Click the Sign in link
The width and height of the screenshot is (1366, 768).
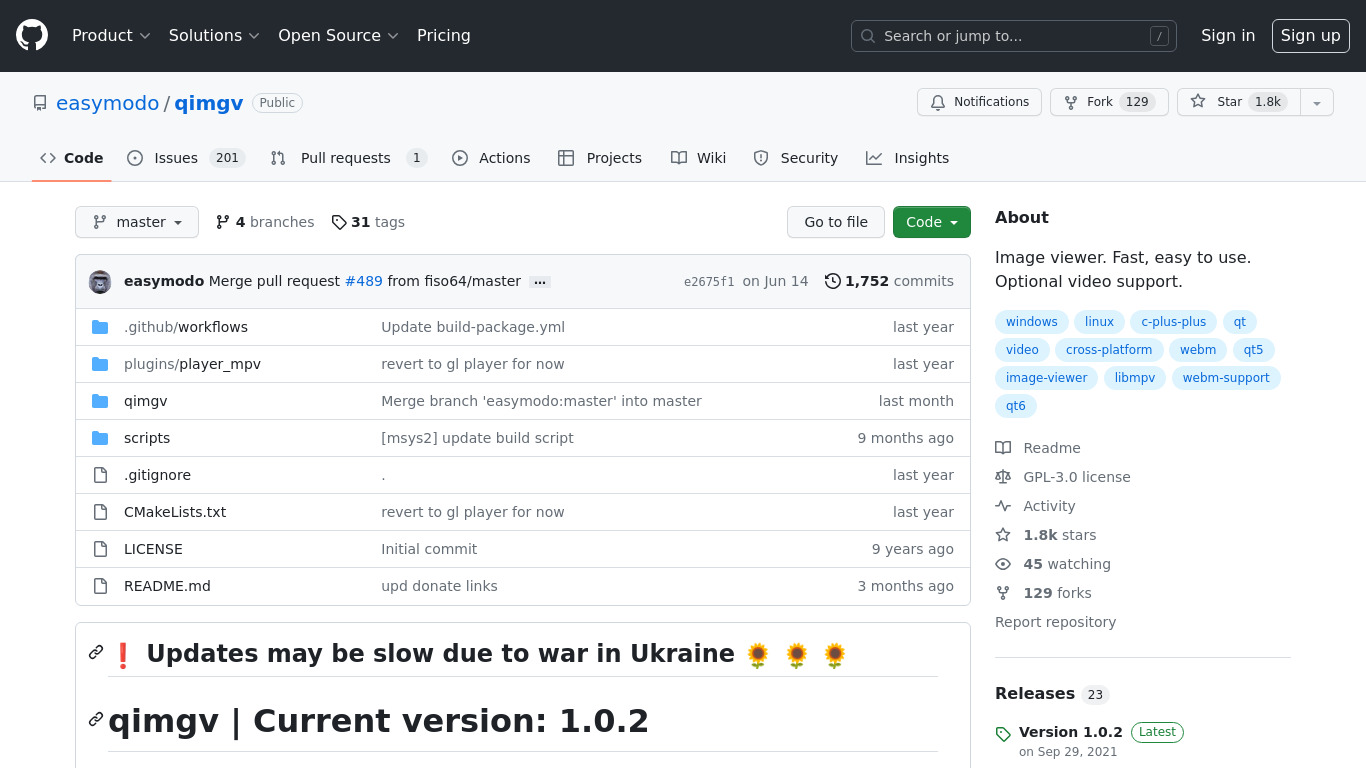click(1228, 35)
